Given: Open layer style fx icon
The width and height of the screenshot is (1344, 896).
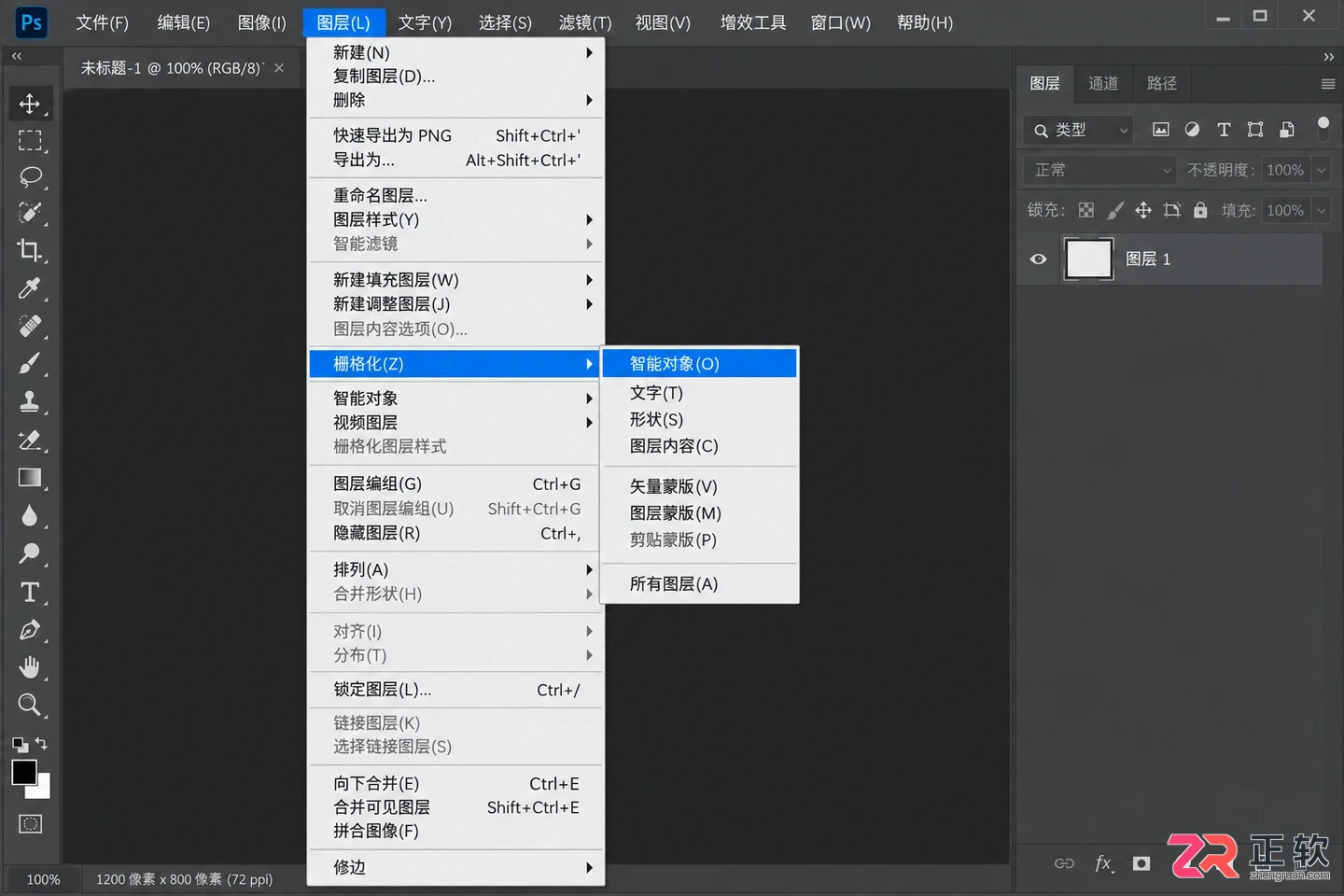Looking at the screenshot, I should click(1103, 863).
